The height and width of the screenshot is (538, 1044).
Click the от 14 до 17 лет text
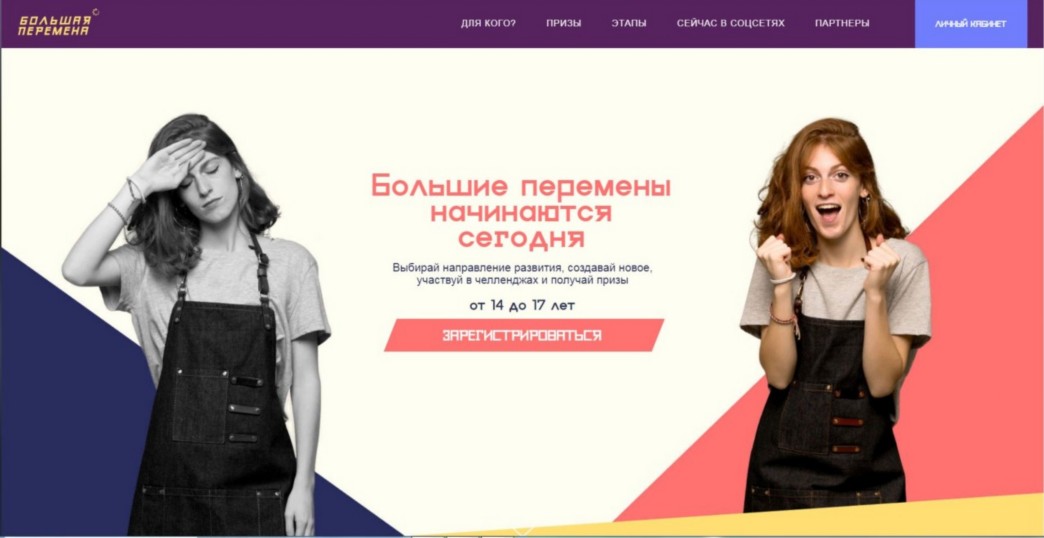point(522,306)
